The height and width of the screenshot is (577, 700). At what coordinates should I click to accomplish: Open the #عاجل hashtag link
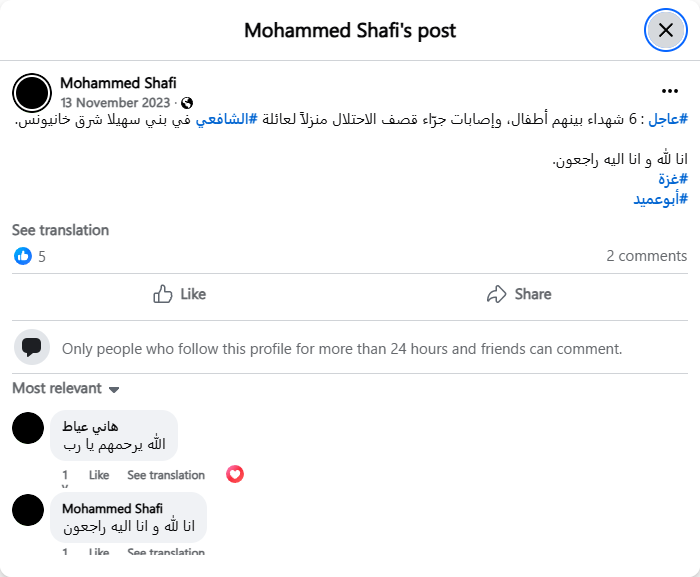click(x=668, y=119)
